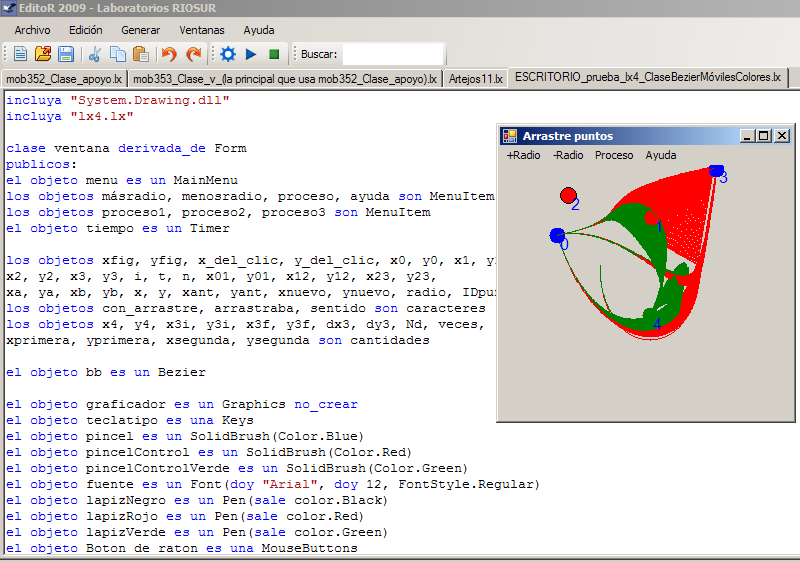
Task: Click +Radio in the Arrastre puntos window
Action: click(x=523, y=155)
